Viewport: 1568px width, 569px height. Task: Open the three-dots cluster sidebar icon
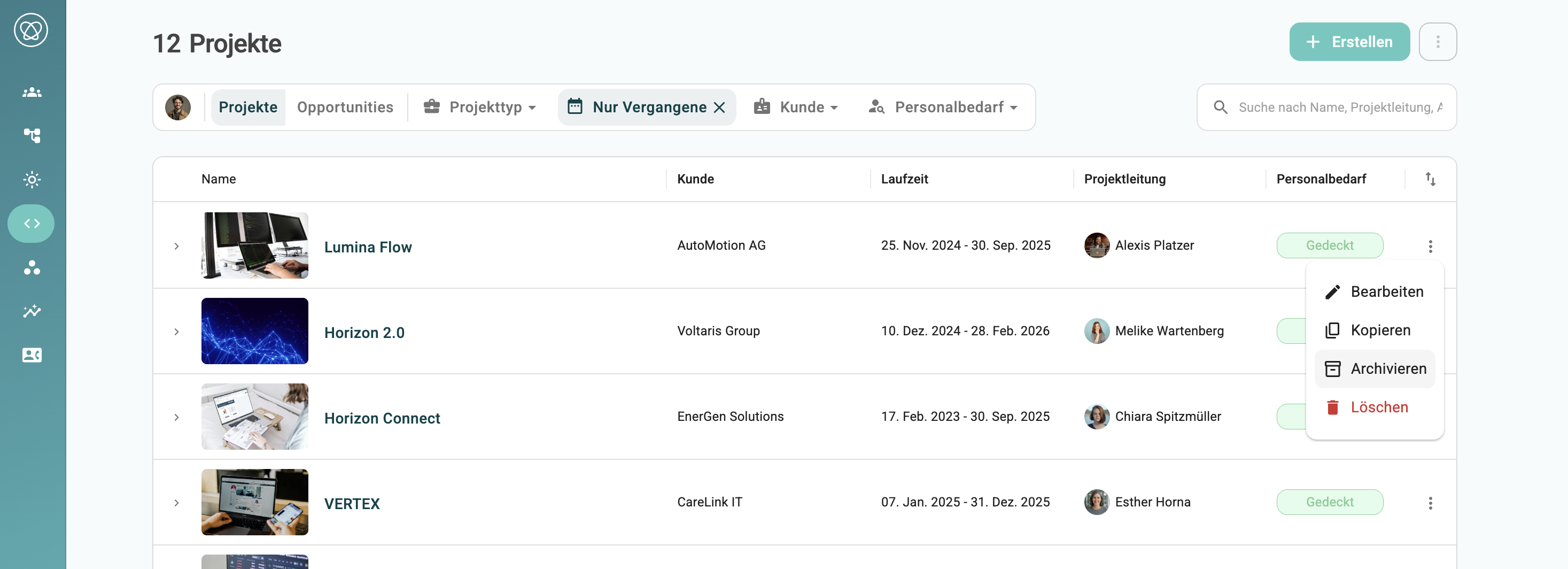(x=32, y=267)
